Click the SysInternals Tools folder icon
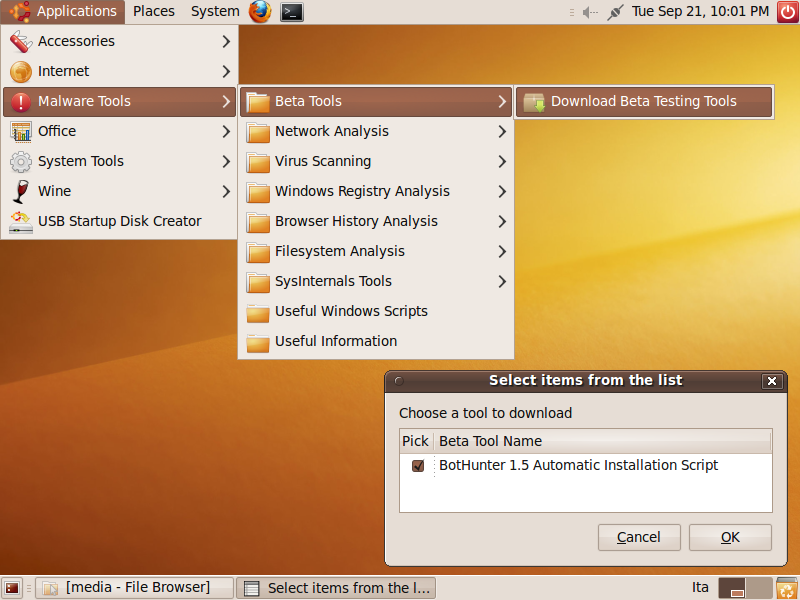This screenshot has height=600, width=800. tap(258, 282)
